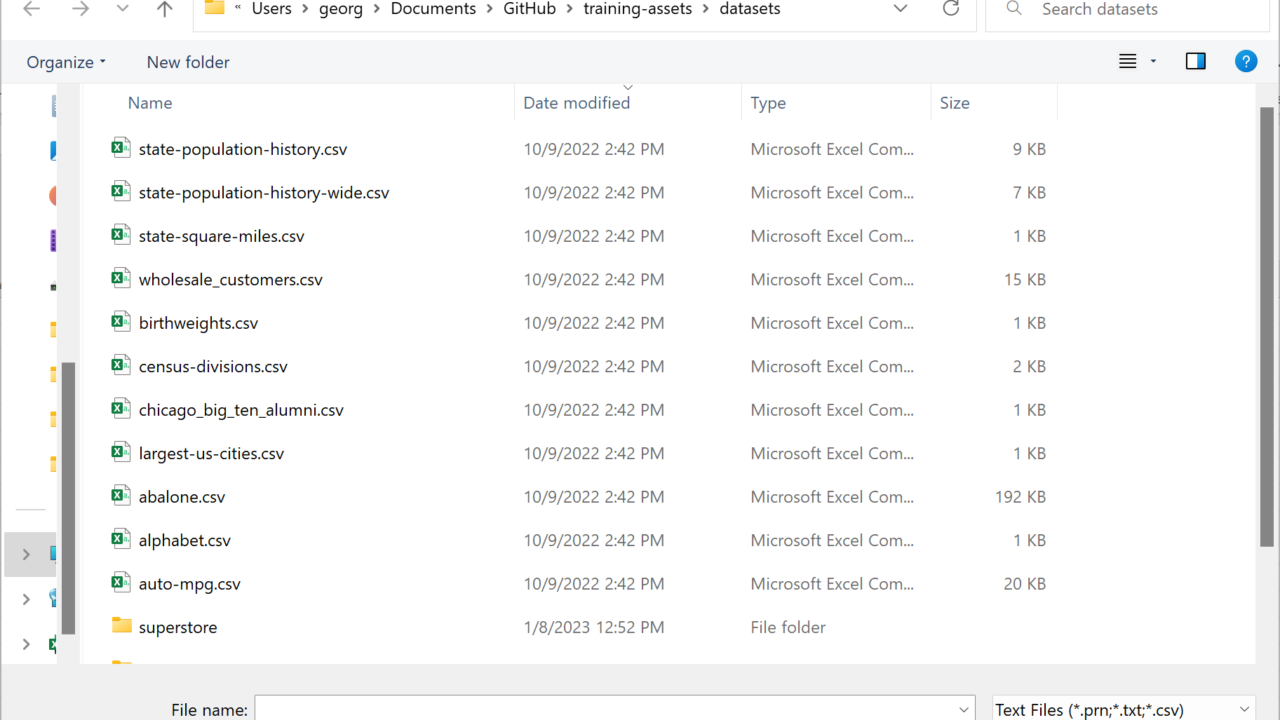1280x720 pixels.
Task: Open the Change your view dropdown
Action: click(x=1153, y=62)
